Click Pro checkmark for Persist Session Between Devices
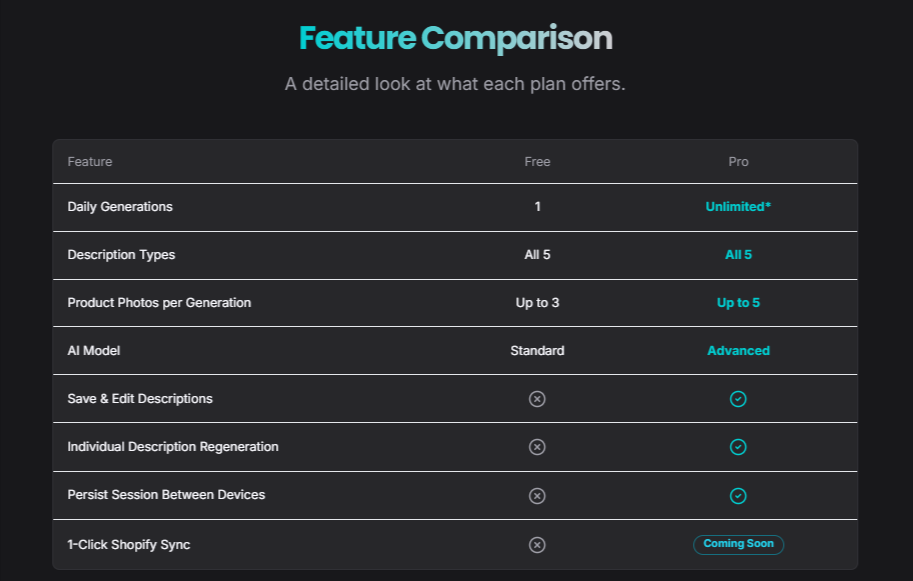 tap(738, 495)
